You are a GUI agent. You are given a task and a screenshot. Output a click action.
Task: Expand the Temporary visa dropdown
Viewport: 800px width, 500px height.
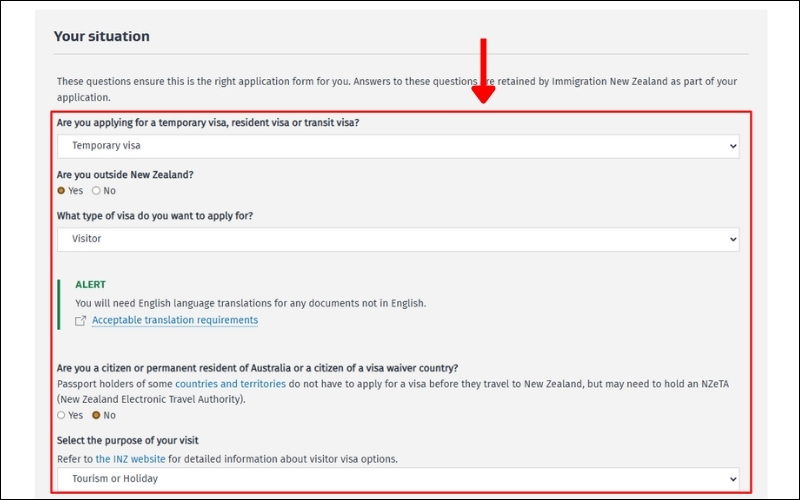tap(397, 146)
